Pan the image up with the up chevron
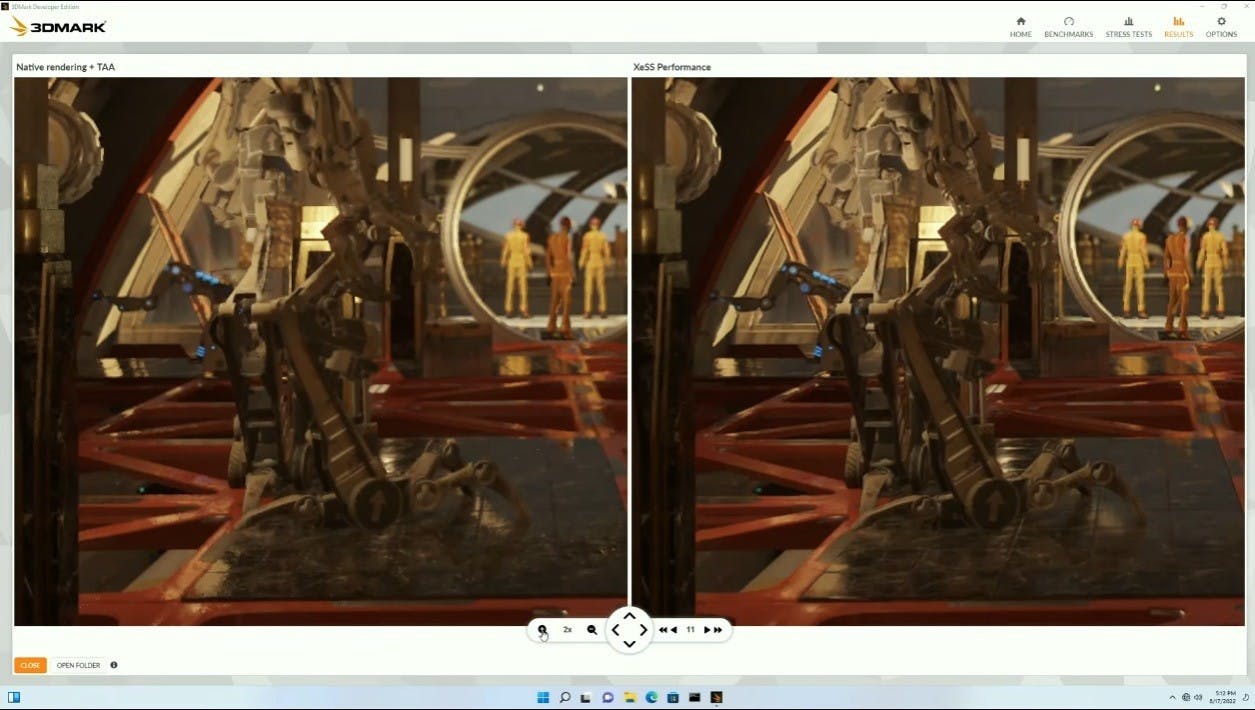The height and width of the screenshot is (710, 1255). 629,616
